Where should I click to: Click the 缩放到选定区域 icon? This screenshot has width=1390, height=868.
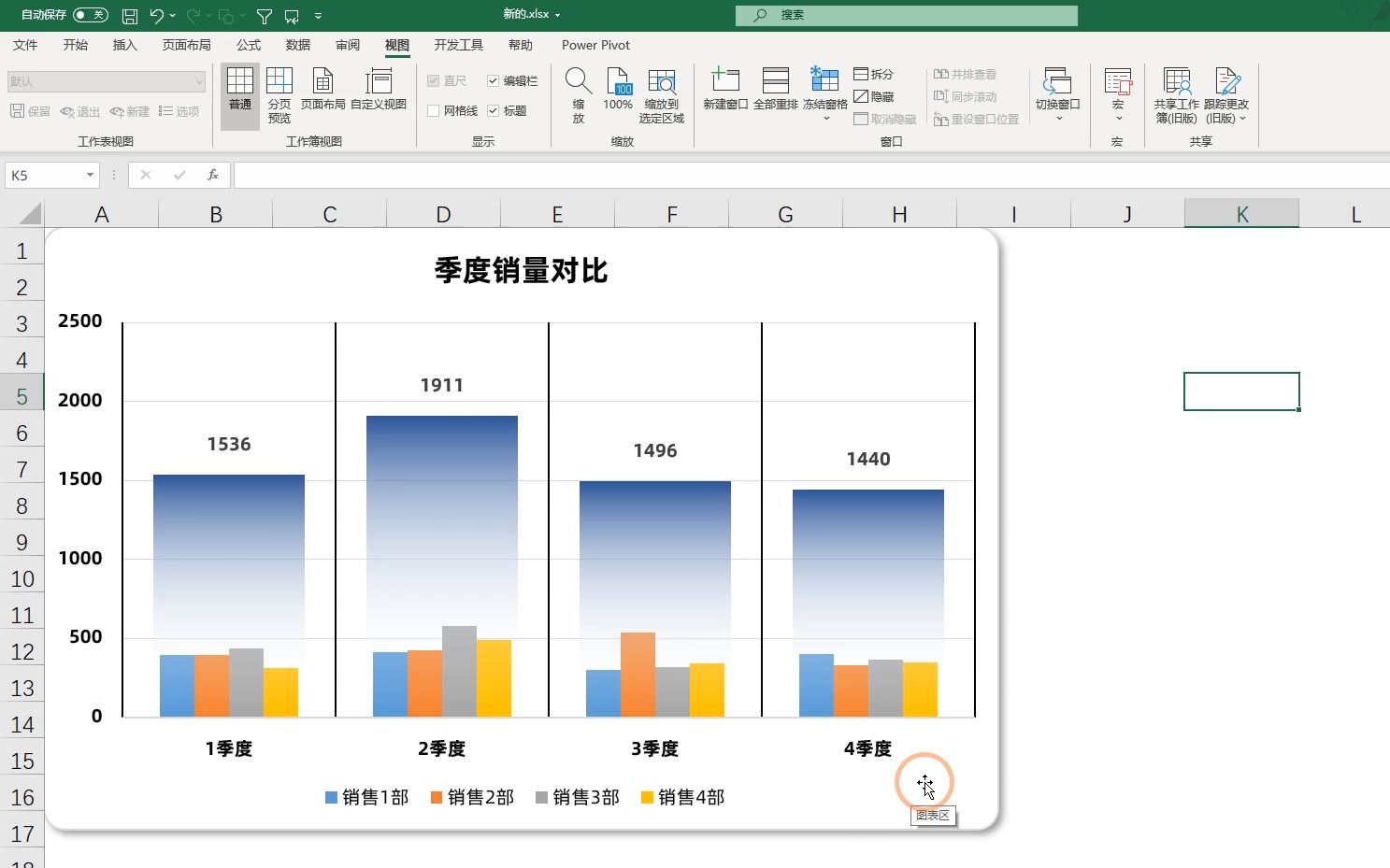click(662, 93)
